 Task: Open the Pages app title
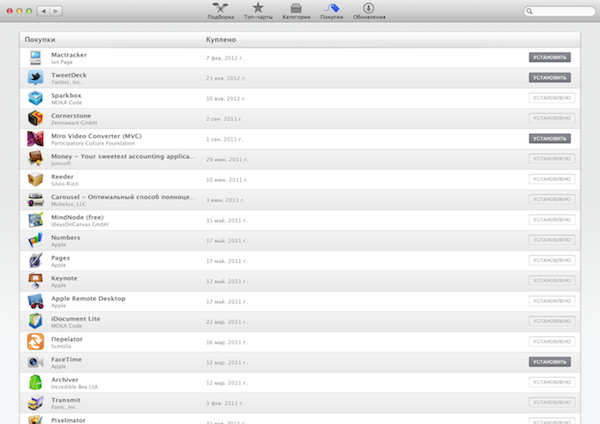pos(60,258)
